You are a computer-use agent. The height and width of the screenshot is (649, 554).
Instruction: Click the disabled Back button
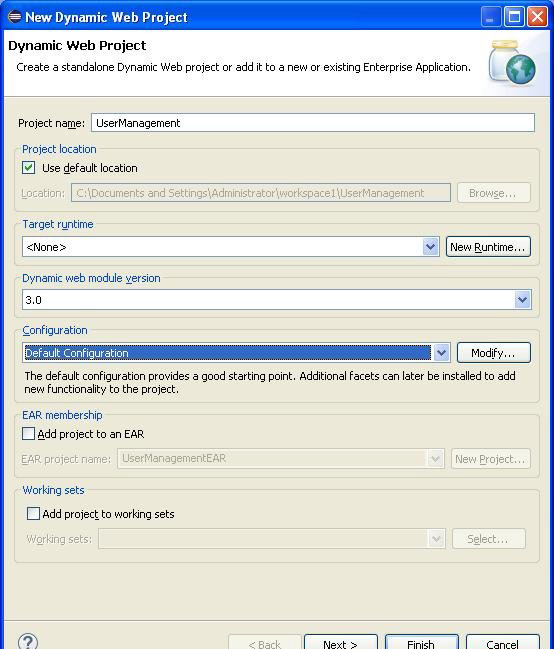pyautogui.click(x=265, y=642)
